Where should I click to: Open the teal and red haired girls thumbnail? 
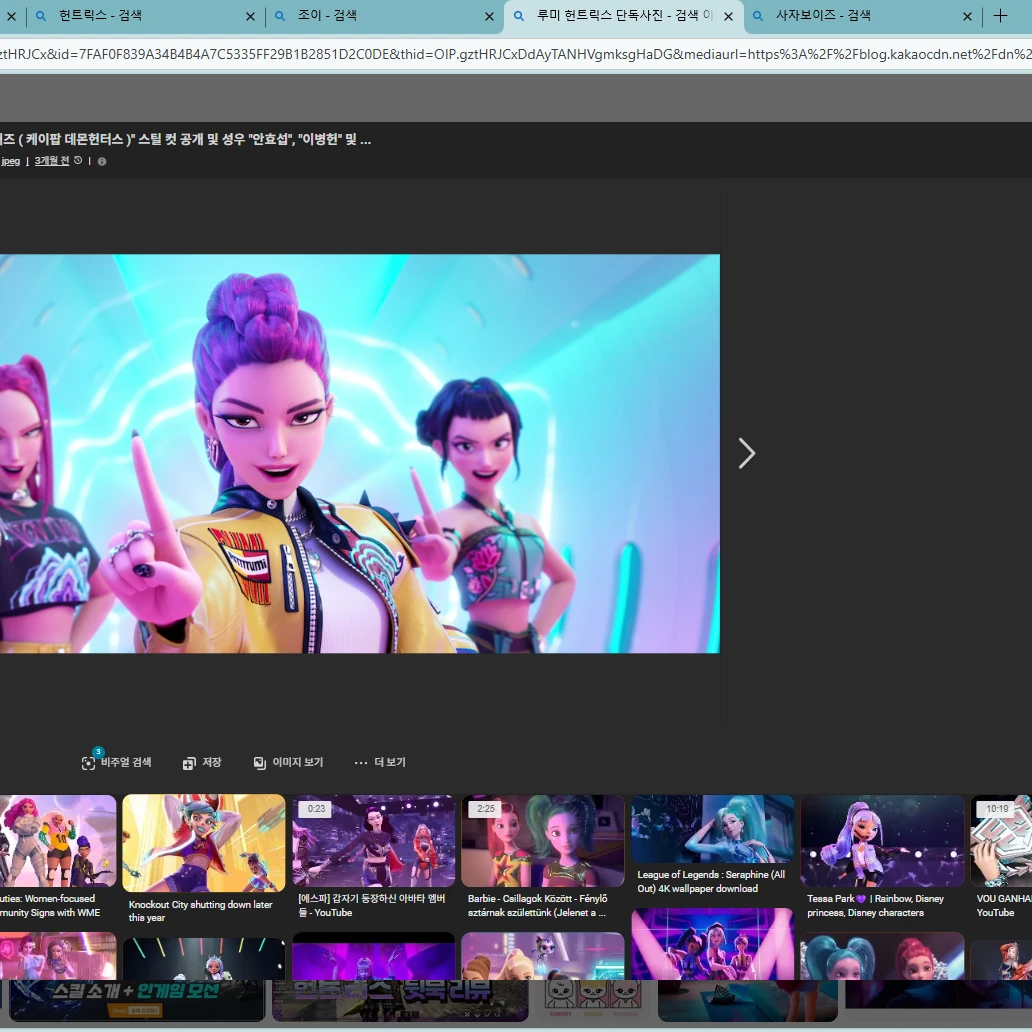tap(882, 956)
